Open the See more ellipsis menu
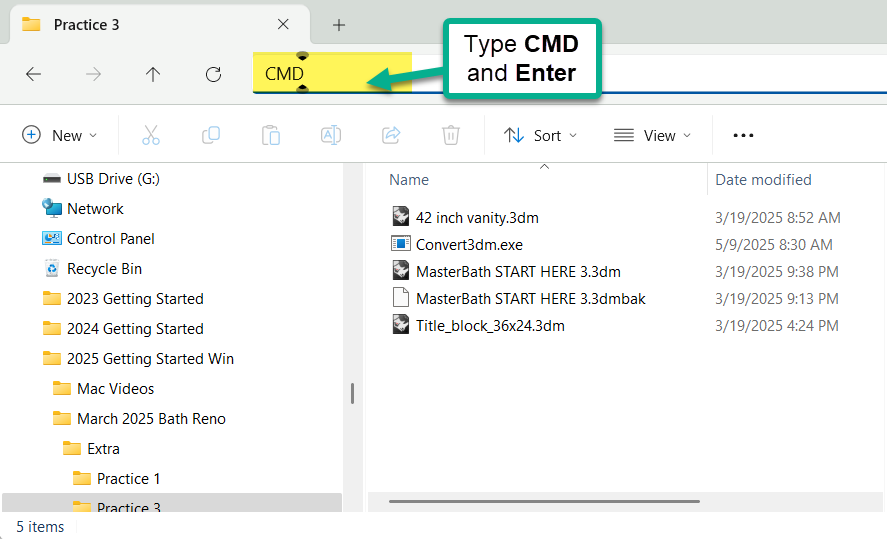The image size is (887, 539). 743,135
